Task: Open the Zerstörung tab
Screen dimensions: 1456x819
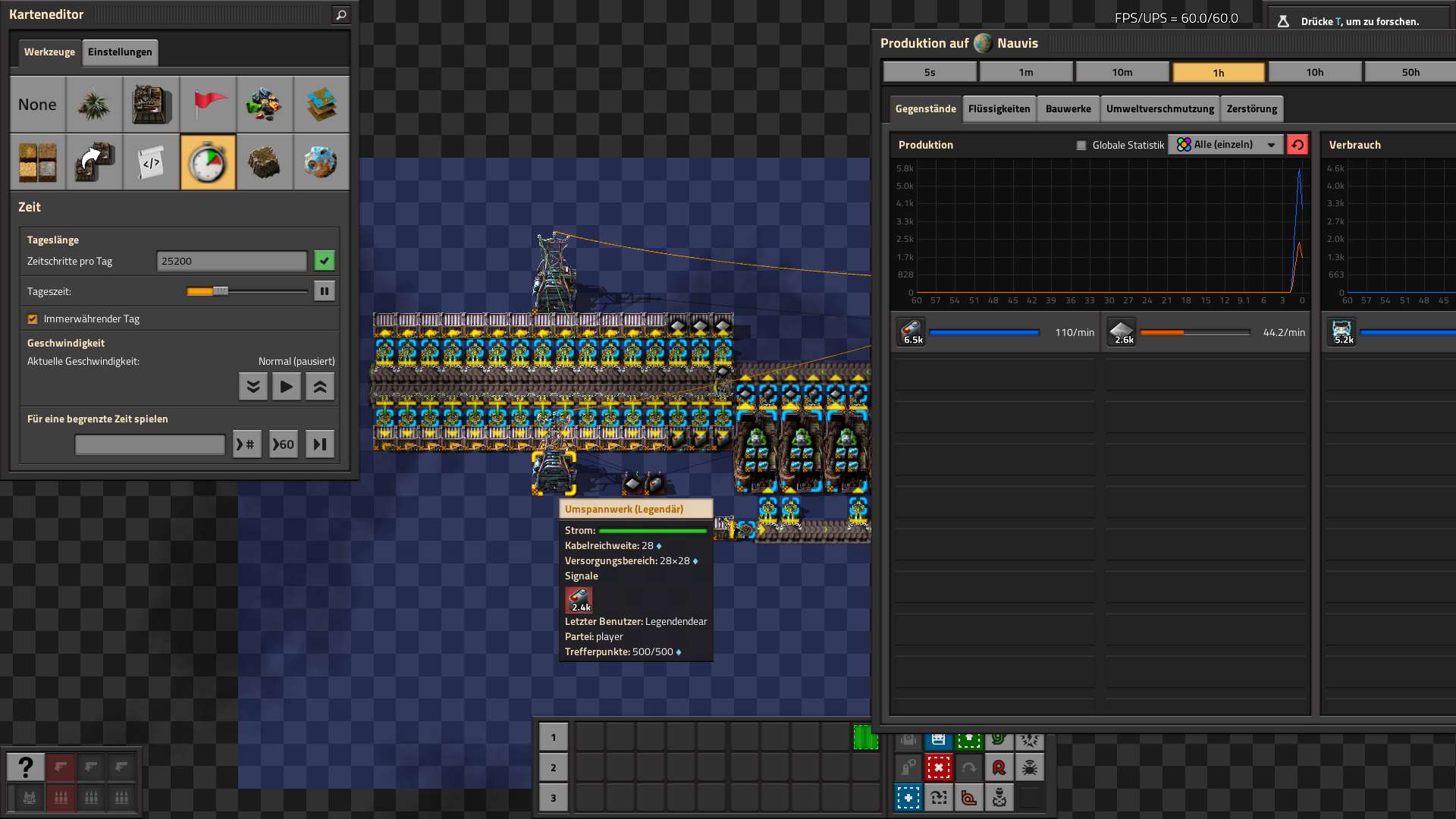Action: 1251,109
